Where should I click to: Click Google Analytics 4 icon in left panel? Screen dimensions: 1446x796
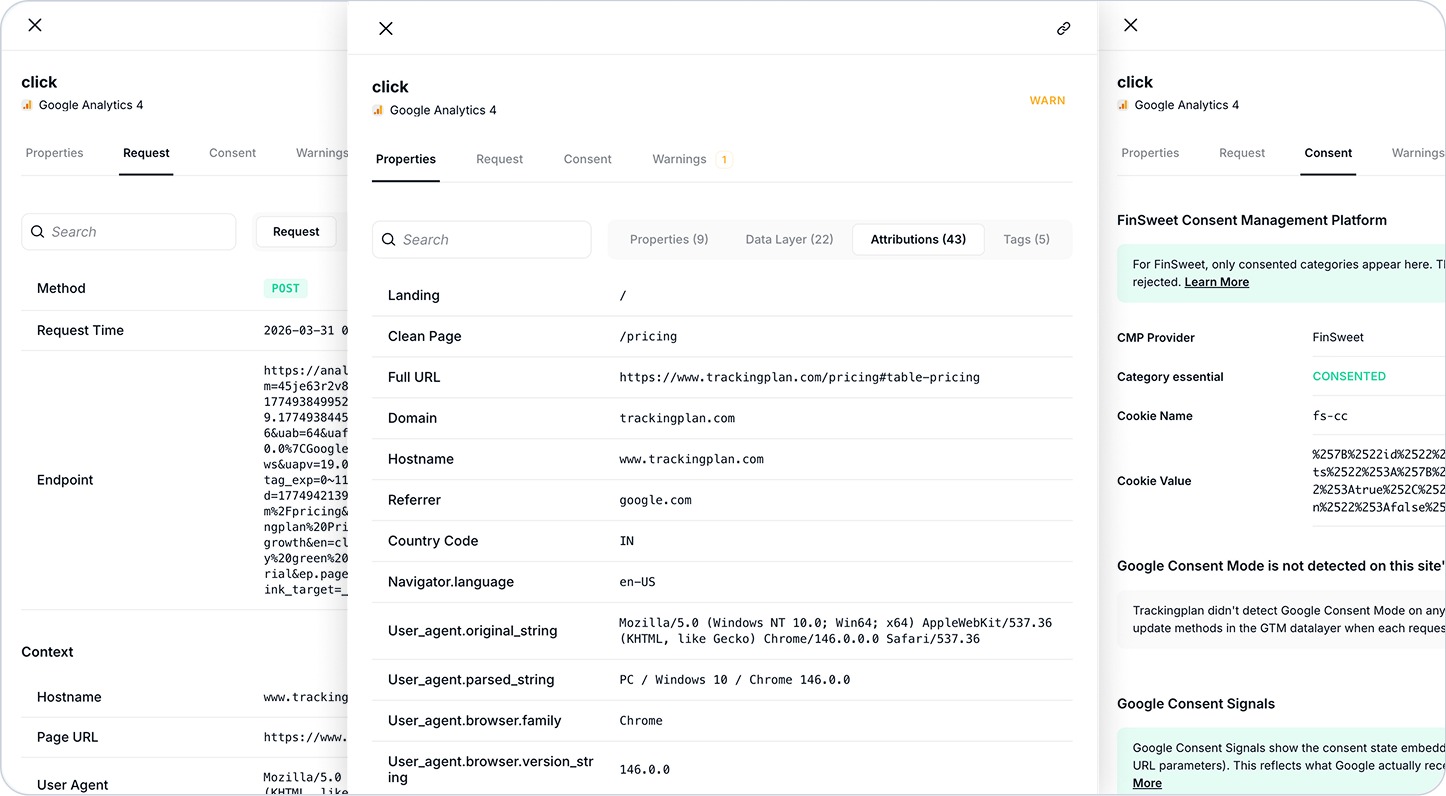(27, 105)
